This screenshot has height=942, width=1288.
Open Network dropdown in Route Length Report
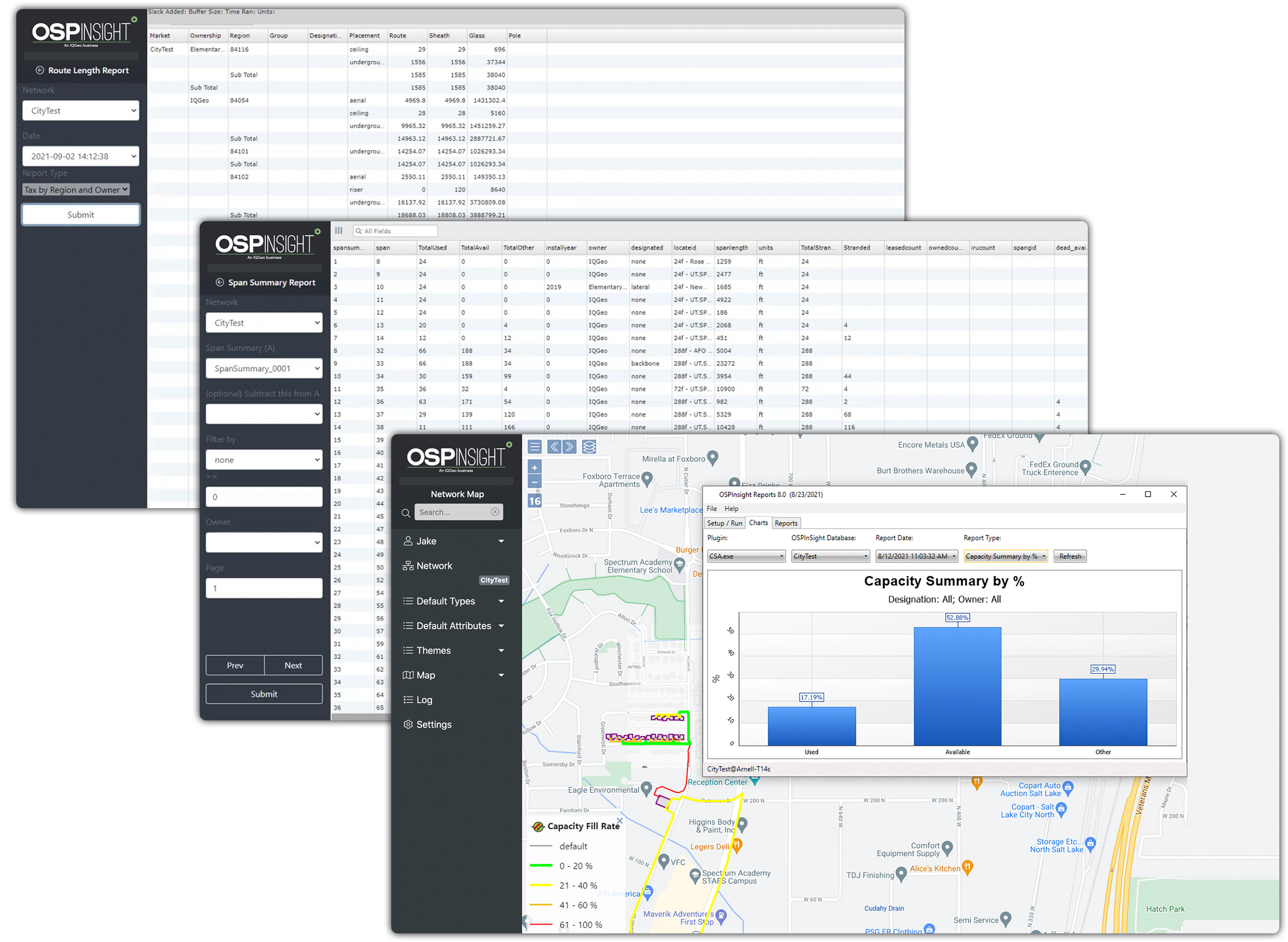[81, 111]
